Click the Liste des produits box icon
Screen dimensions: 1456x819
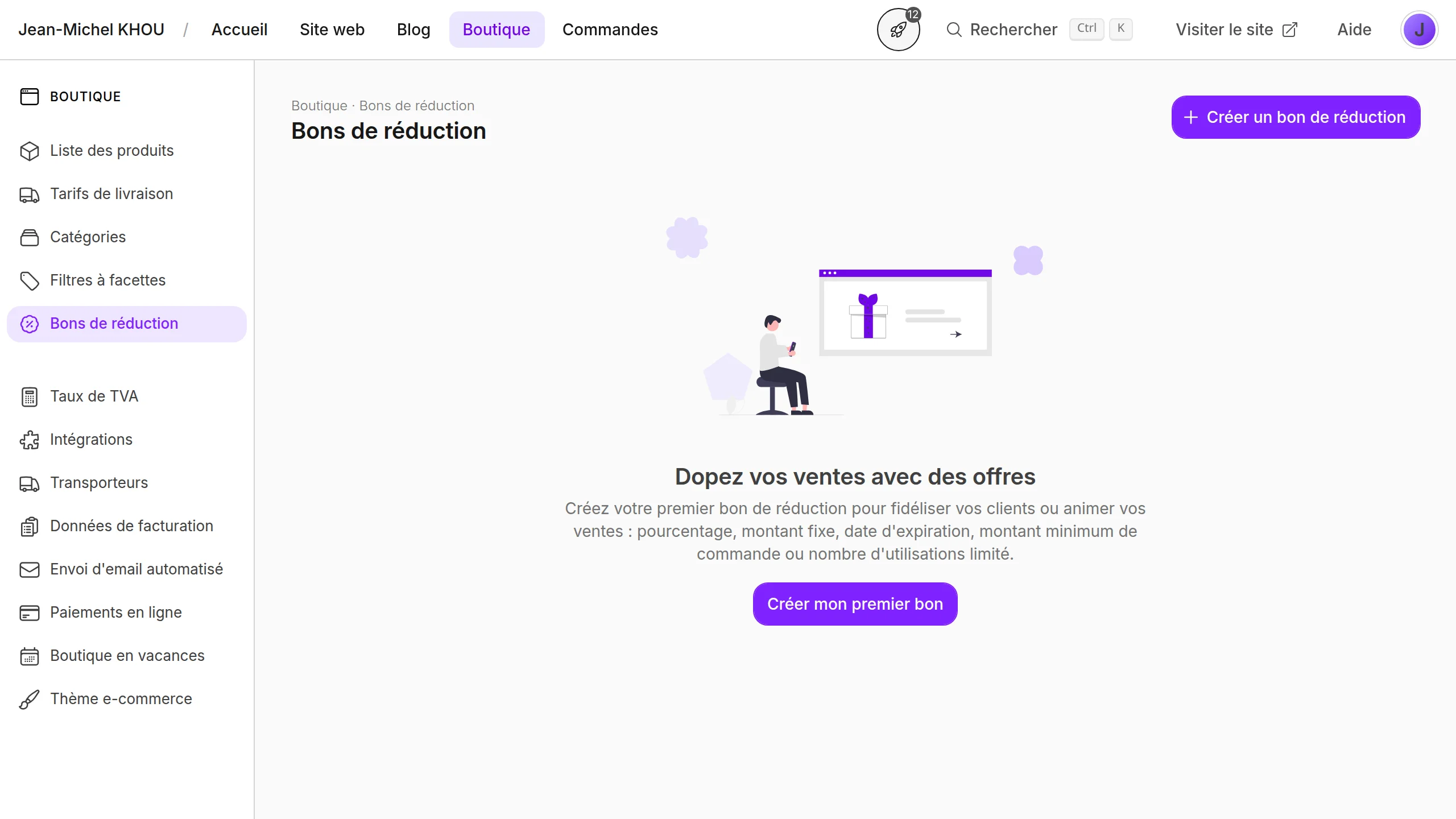tap(29, 151)
